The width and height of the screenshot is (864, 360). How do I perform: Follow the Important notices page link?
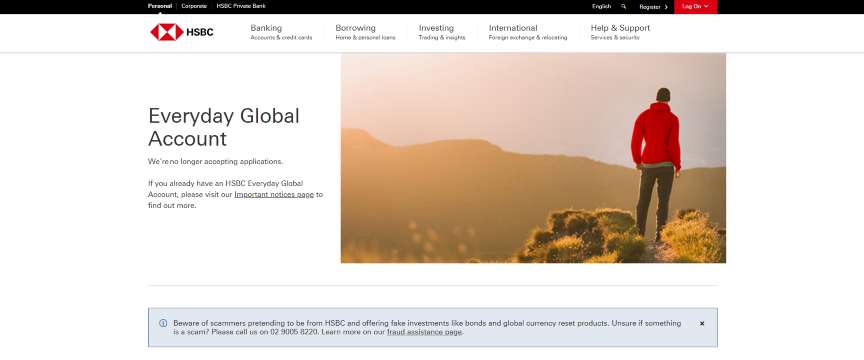pos(274,195)
